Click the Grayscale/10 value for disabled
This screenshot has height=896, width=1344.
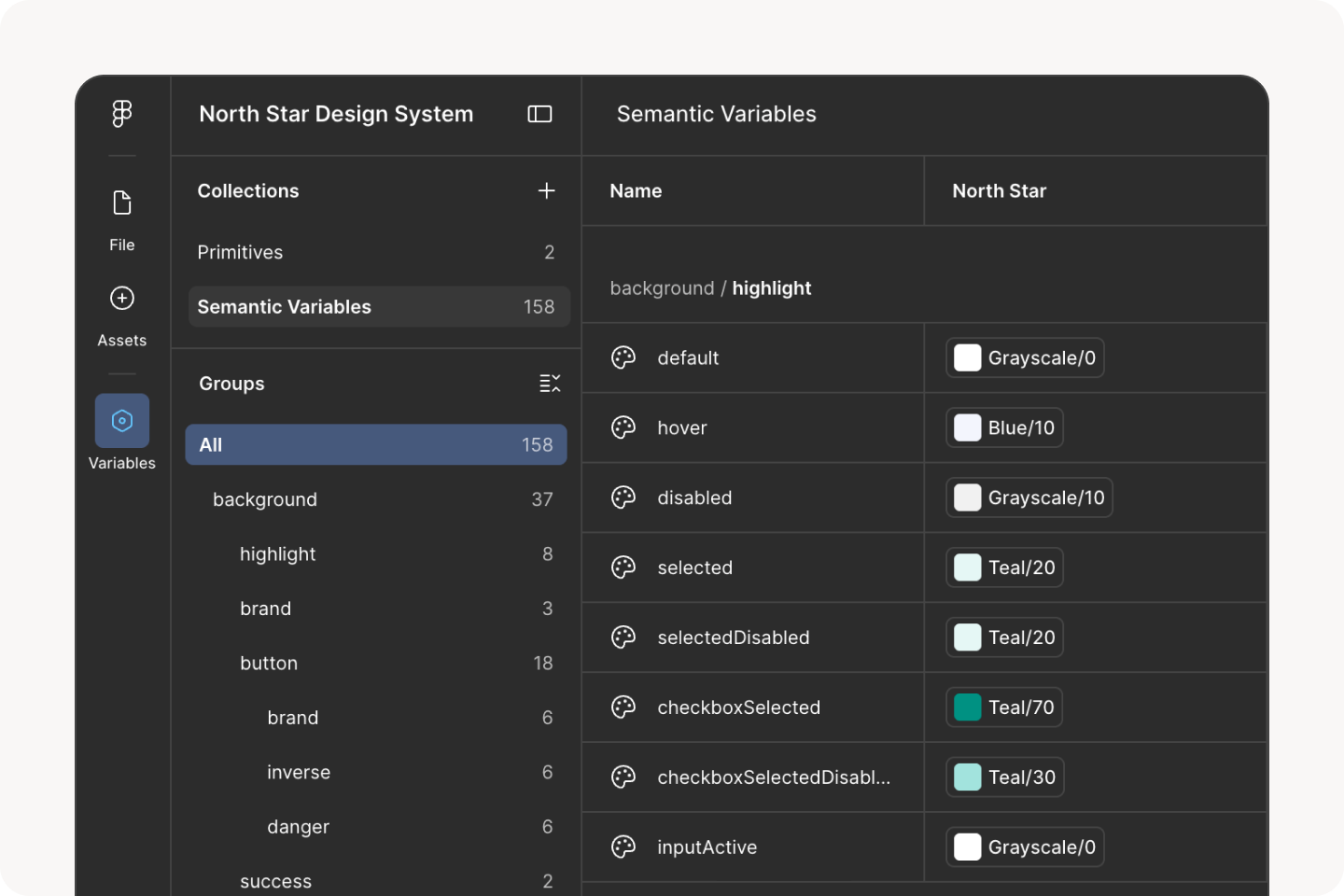[x=1029, y=497]
